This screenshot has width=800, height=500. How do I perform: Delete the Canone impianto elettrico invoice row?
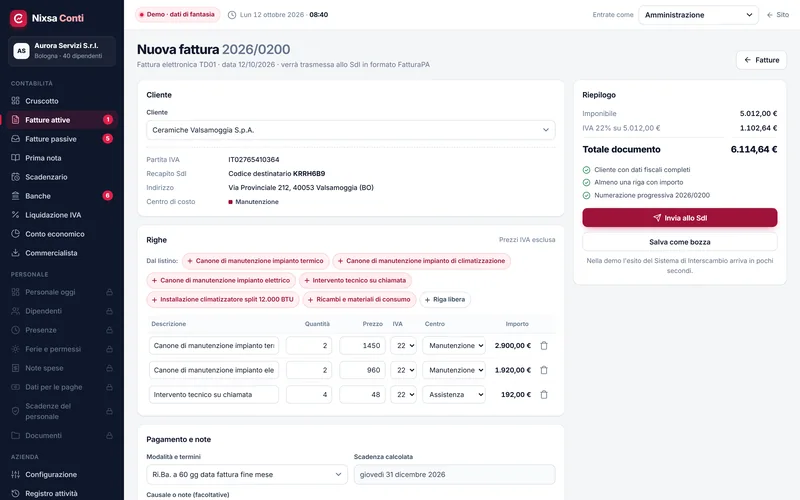click(x=544, y=370)
